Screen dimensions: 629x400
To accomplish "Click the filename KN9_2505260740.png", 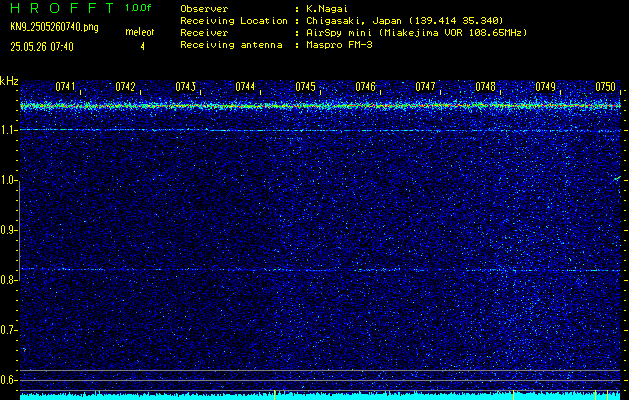I will pos(54,27).
